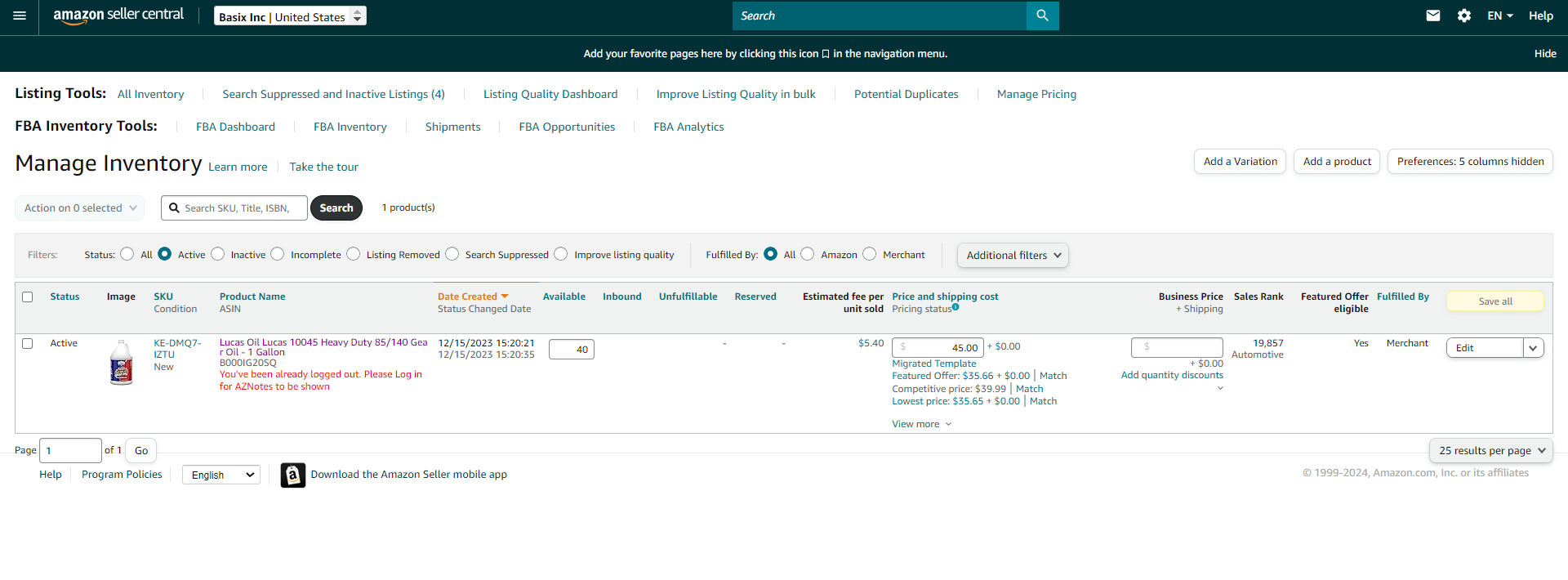The height and width of the screenshot is (580, 1568).
Task: Select the Search Suppressed radio button
Action: pos(452,254)
